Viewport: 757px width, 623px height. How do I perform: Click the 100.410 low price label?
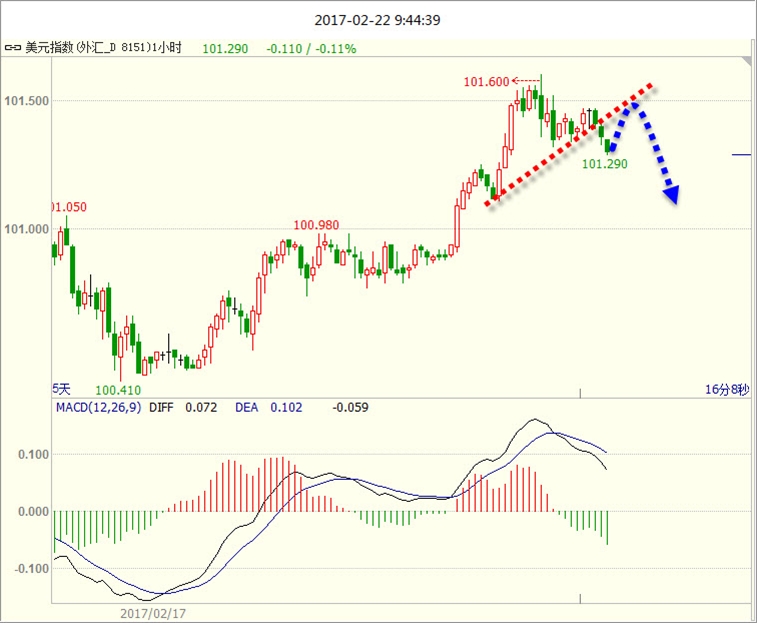tap(118, 390)
